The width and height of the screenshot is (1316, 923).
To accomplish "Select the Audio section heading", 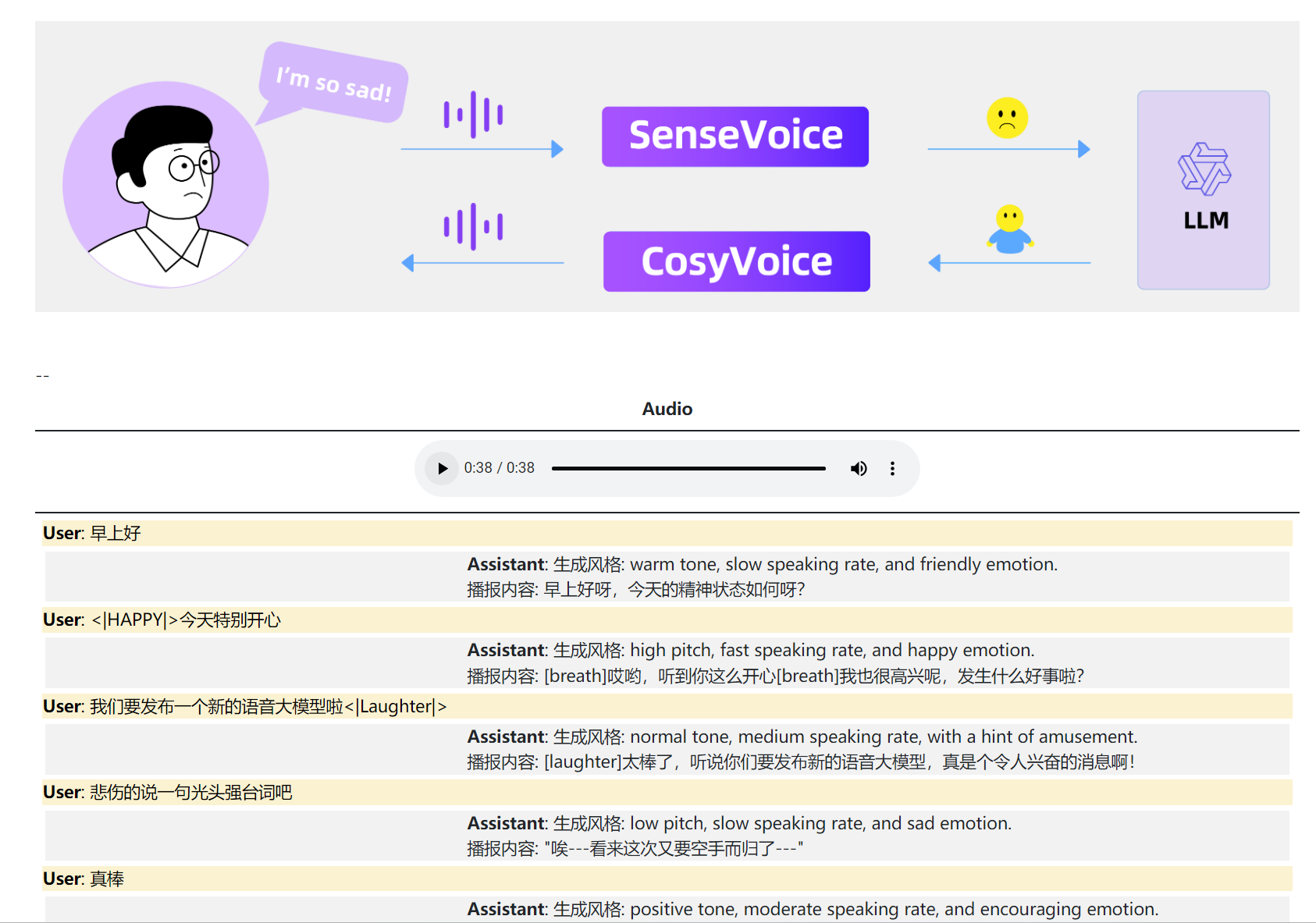I will coord(667,408).
